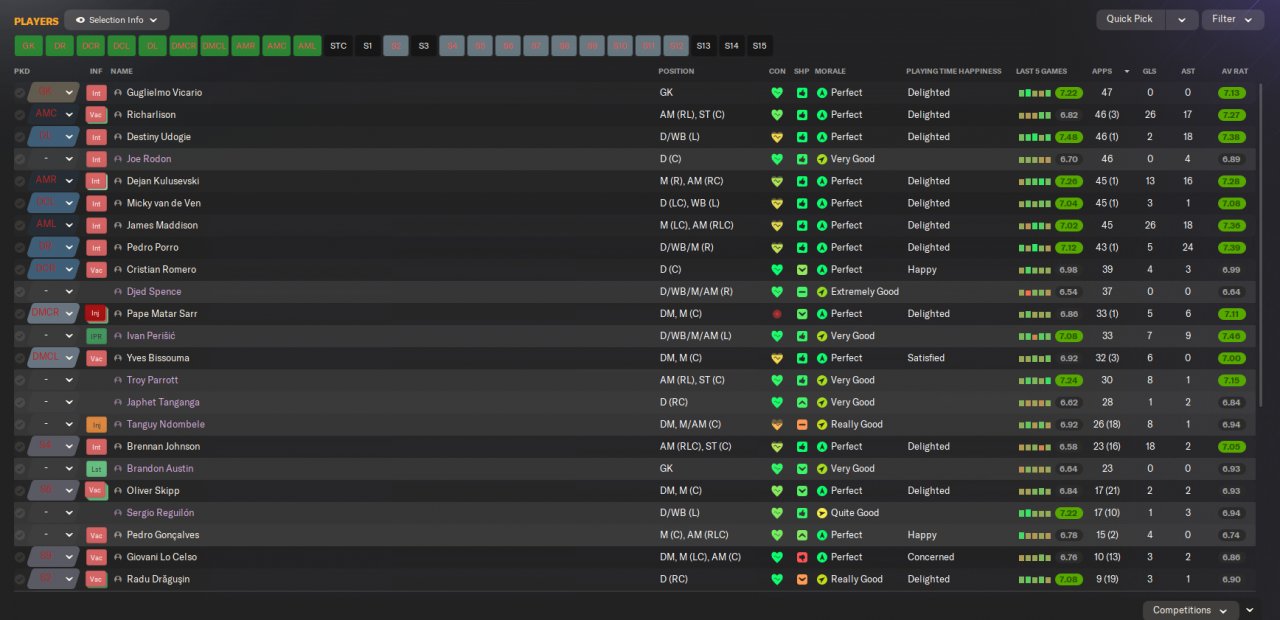
Task: Click Guglielmo Vicario's green condition heart
Action: click(x=777, y=93)
